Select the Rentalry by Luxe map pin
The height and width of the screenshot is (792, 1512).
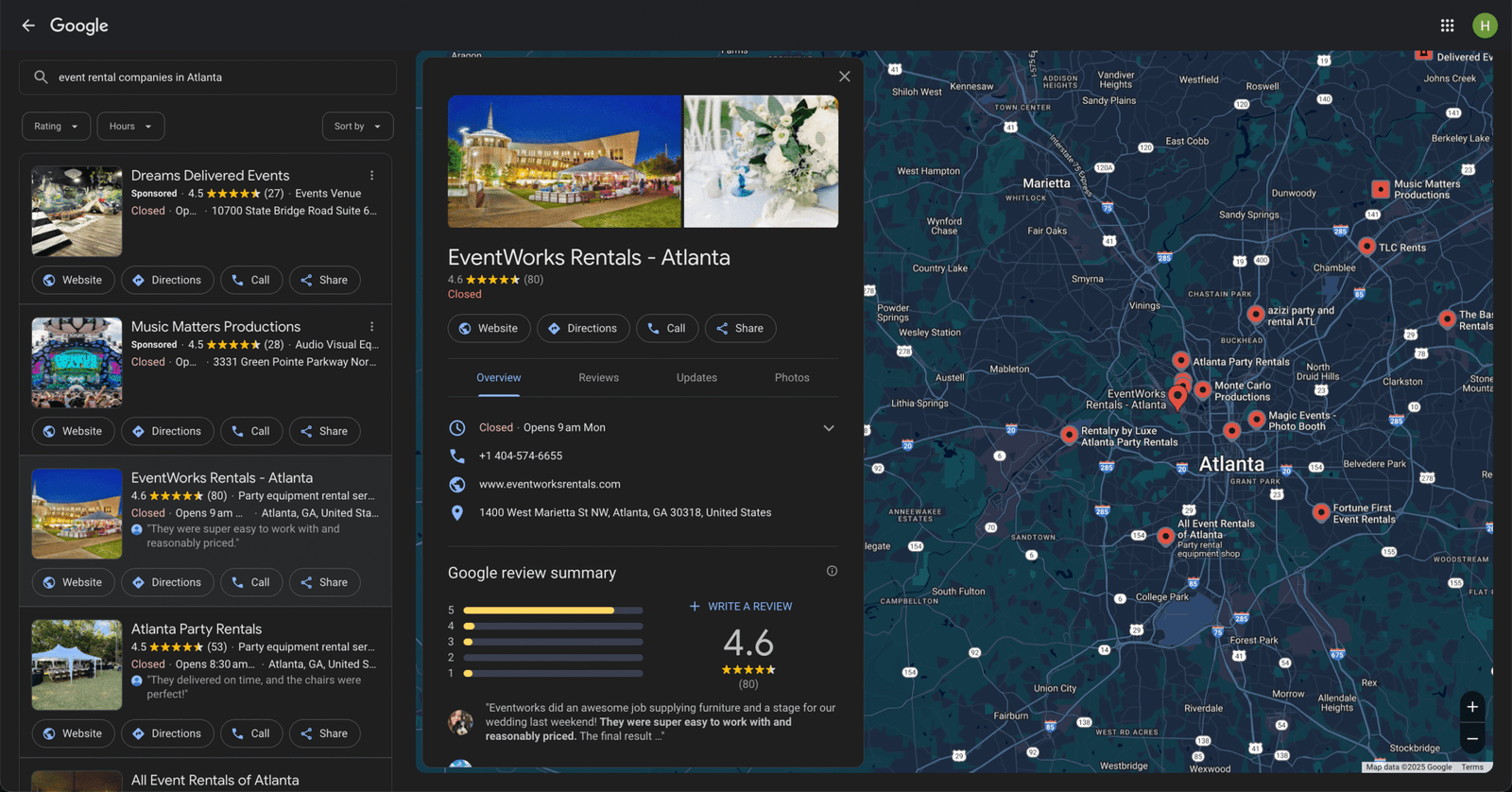[x=1069, y=435]
